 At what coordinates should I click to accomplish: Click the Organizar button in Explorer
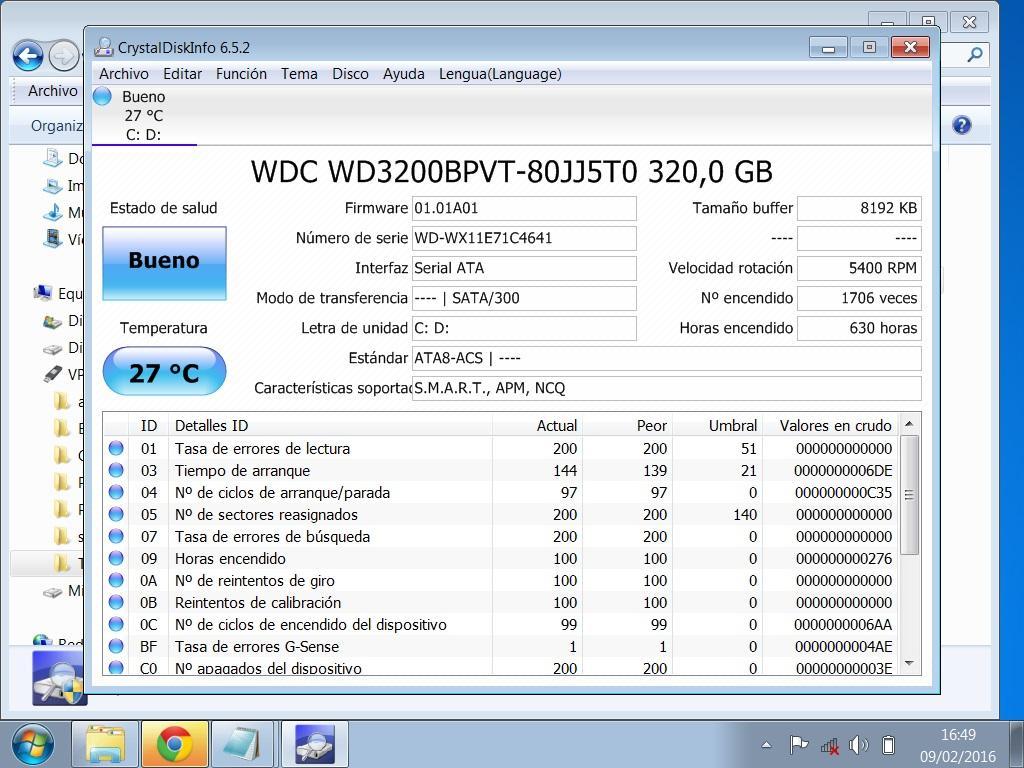(x=56, y=125)
